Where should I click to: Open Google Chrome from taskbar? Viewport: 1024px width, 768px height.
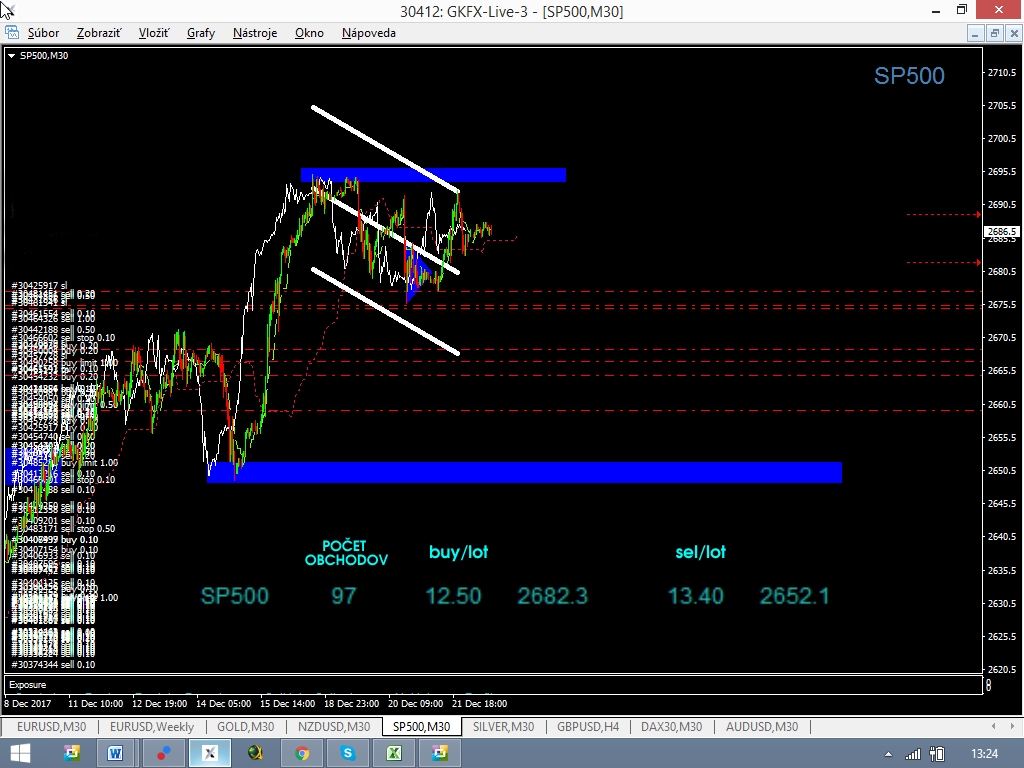pos(302,754)
